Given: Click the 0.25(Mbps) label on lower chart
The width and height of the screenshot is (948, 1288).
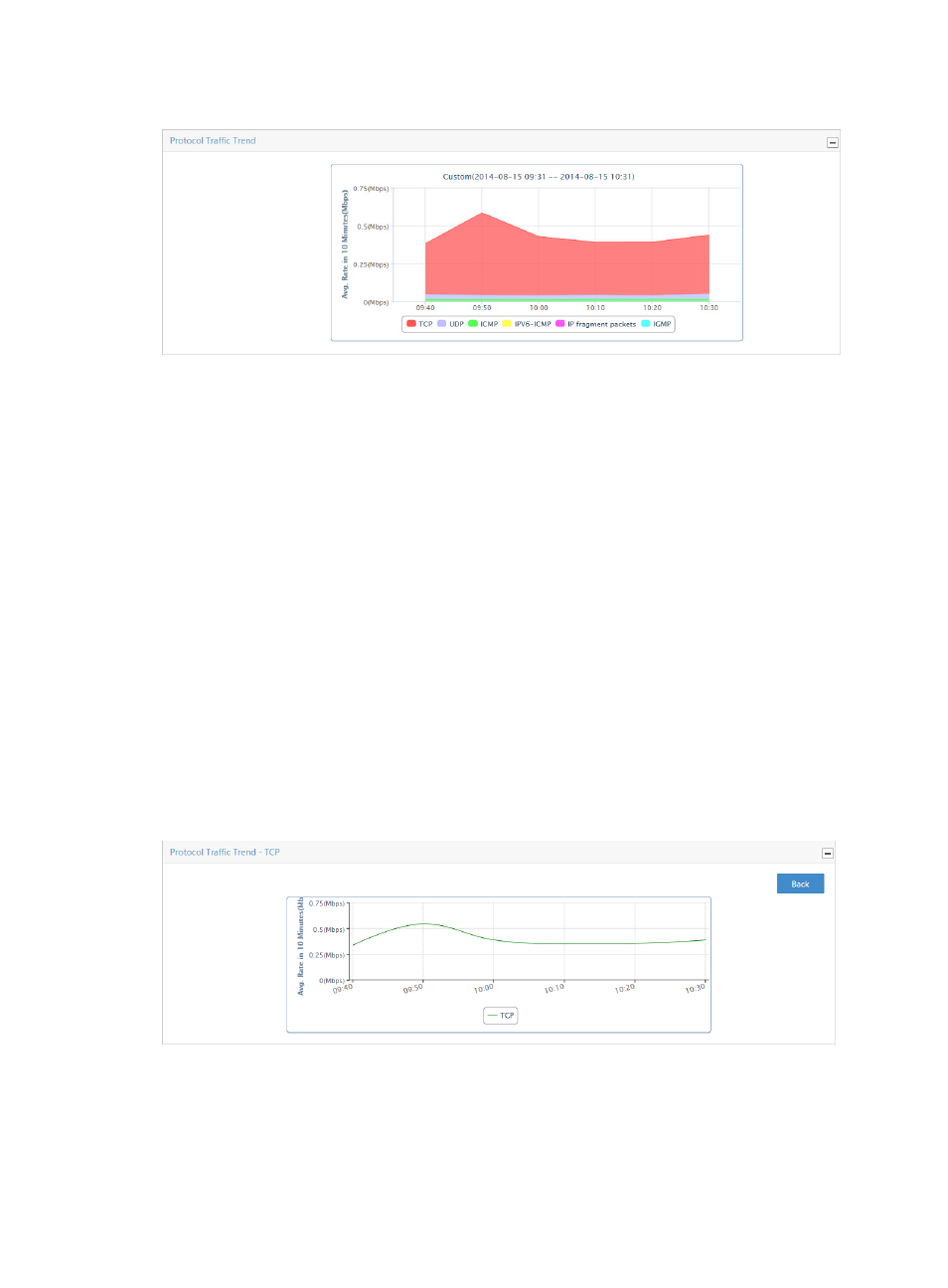Looking at the screenshot, I should (328, 955).
